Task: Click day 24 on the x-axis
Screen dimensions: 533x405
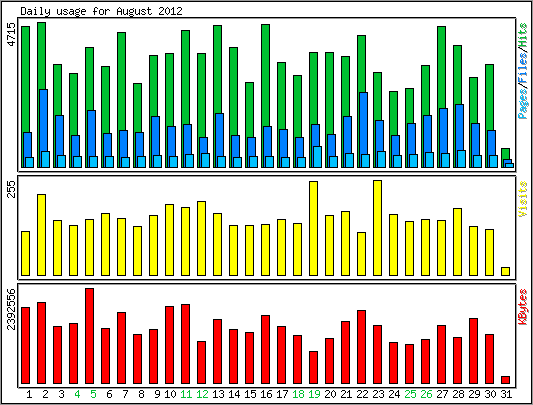Action: [394, 394]
